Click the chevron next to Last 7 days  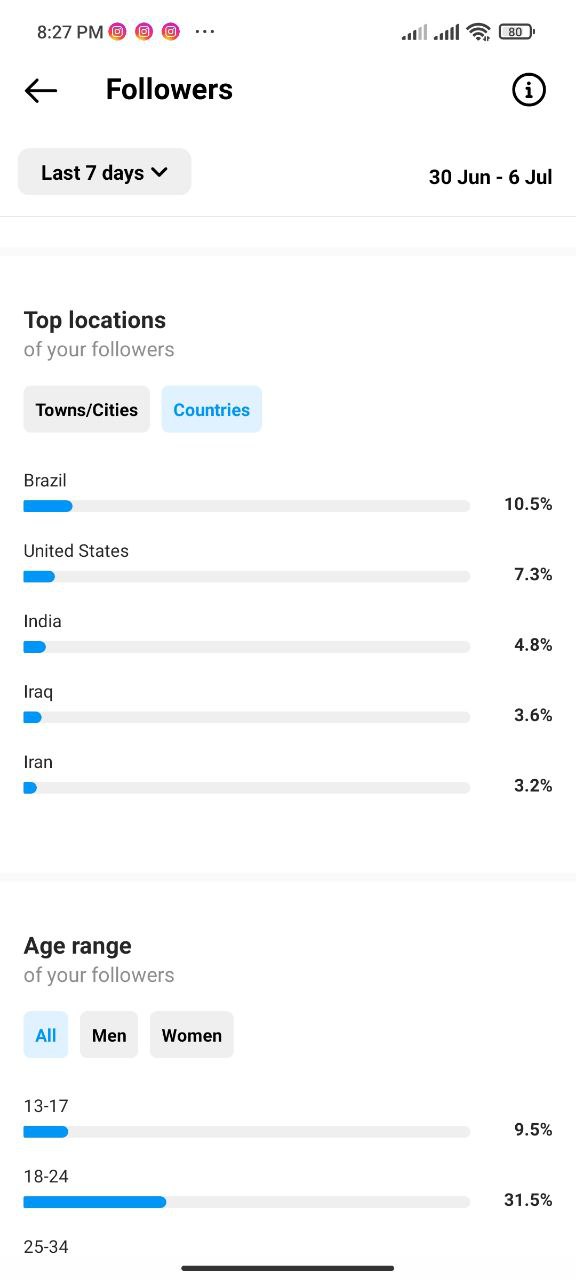[159, 173]
